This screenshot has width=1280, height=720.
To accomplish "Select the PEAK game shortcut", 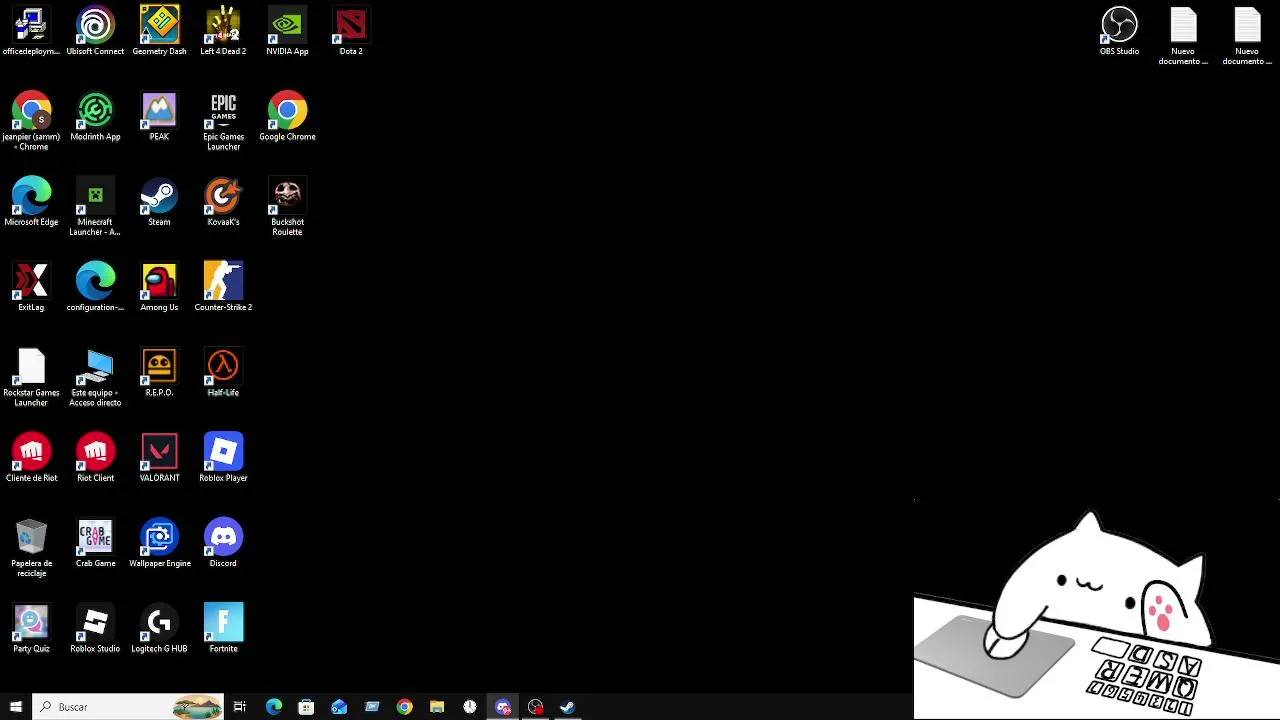I will coord(159,117).
